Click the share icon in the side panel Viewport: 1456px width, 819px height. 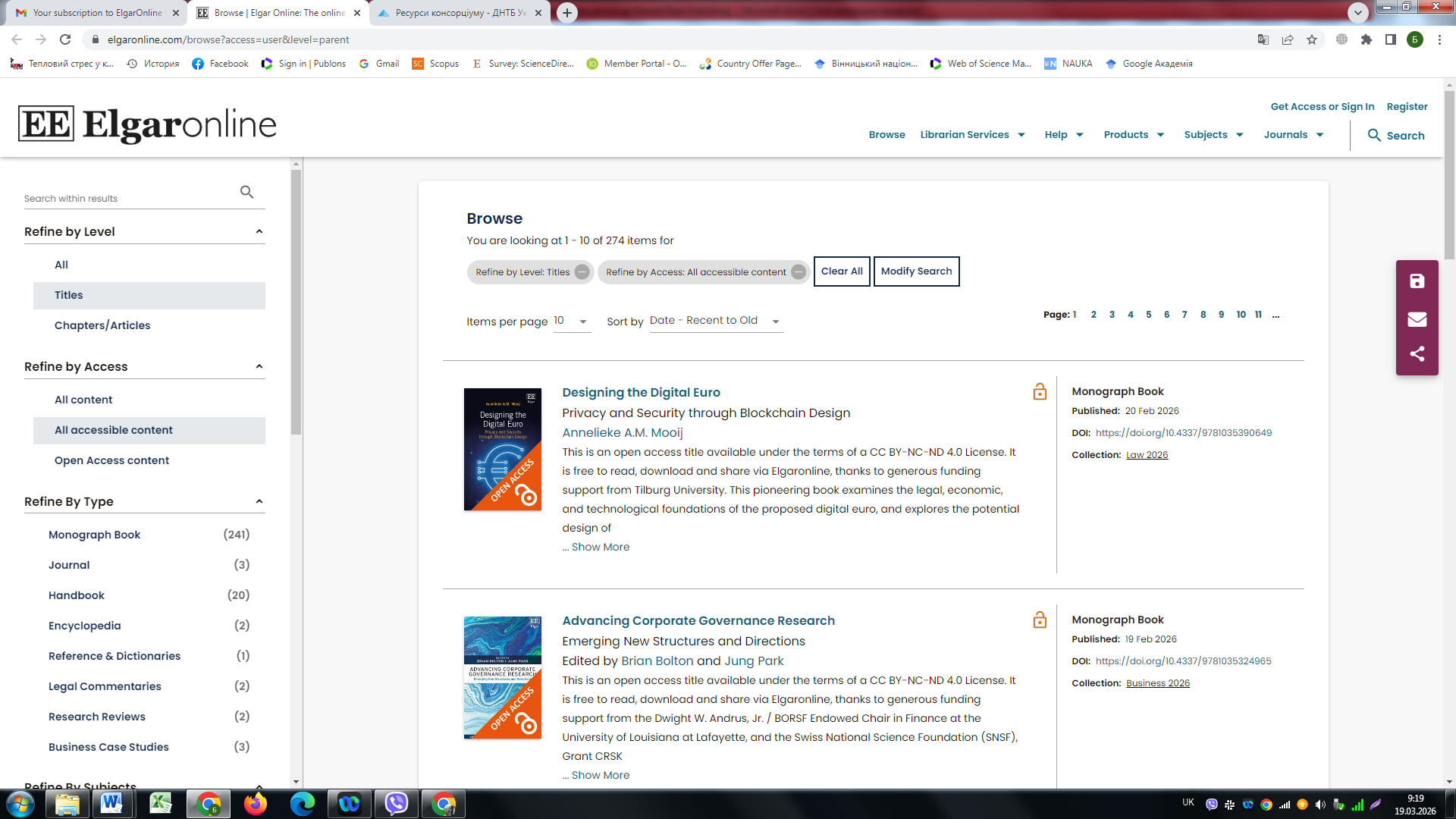click(1417, 354)
